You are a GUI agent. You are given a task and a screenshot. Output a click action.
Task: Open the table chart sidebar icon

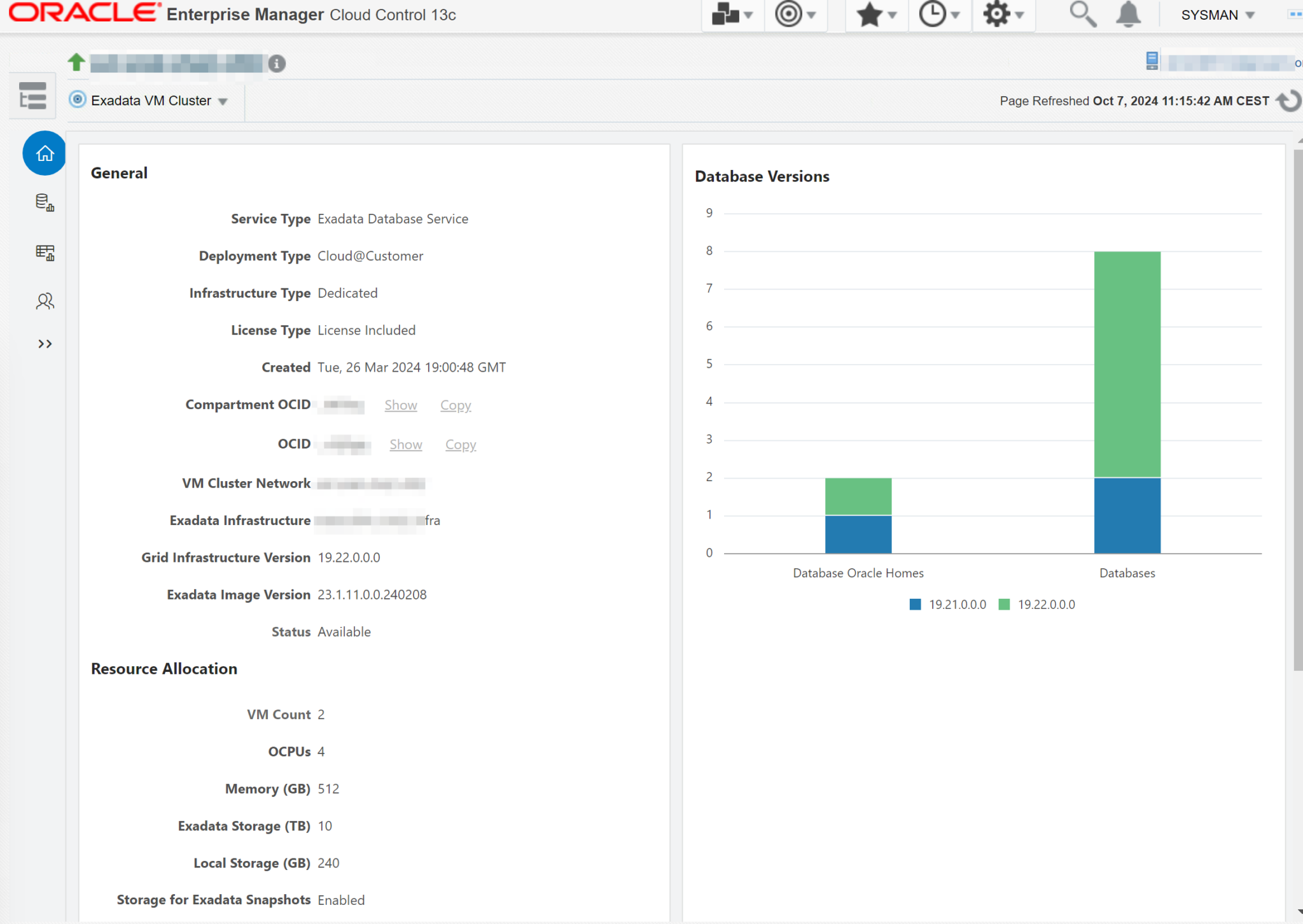pyautogui.click(x=45, y=252)
